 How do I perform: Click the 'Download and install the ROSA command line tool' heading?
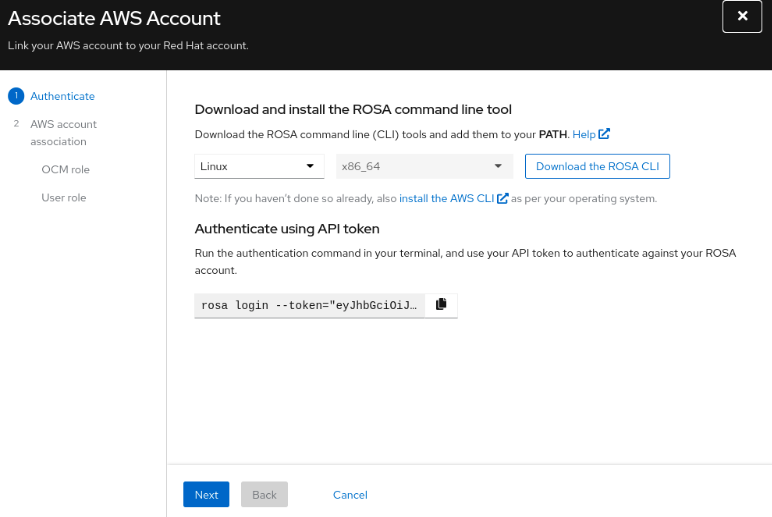pos(353,109)
